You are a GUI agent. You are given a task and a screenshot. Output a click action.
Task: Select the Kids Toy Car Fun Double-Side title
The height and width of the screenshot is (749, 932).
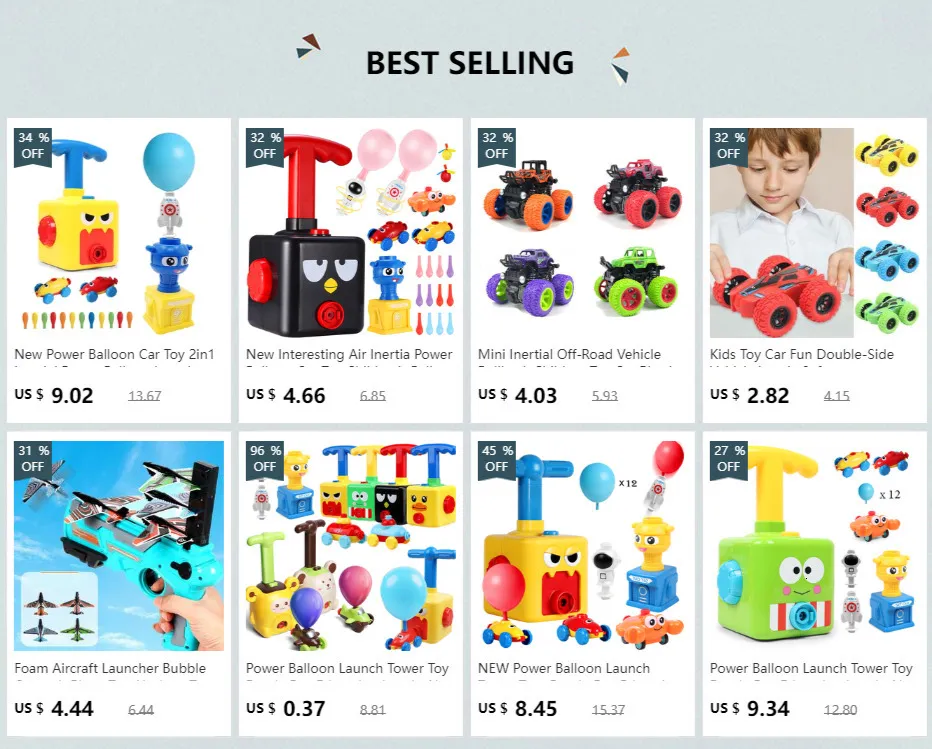[802, 354]
